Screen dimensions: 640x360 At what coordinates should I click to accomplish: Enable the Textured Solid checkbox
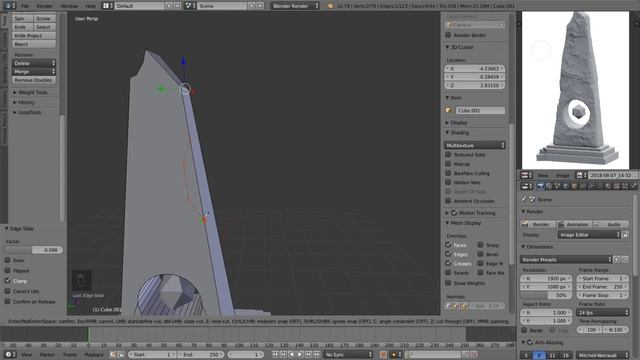point(448,154)
